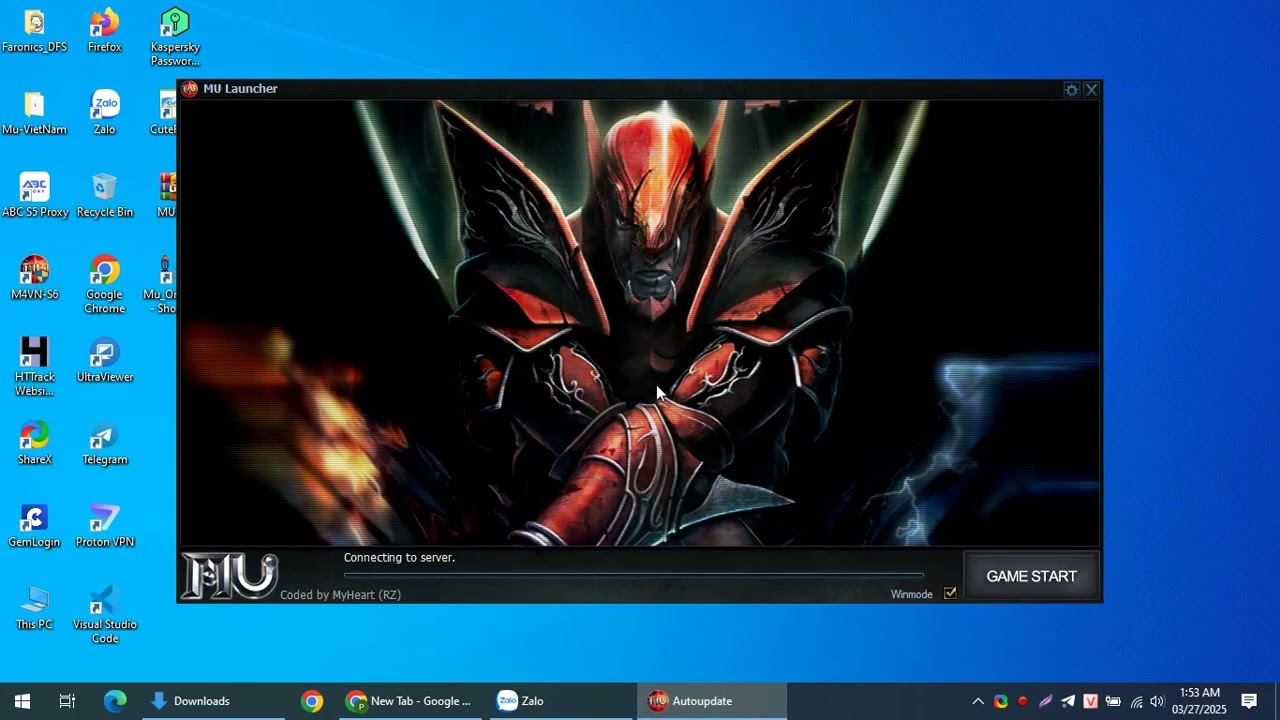Open Google Chrome desktop shortcut
This screenshot has width=1280, height=720.
pyautogui.click(x=104, y=285)
